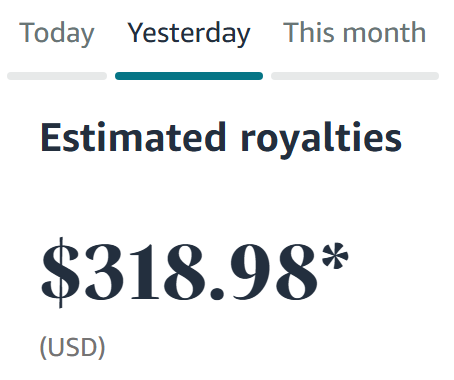Click the gray indicator bar under This month
The width and height of the screenshot is (454, 380).
[355, 76]
